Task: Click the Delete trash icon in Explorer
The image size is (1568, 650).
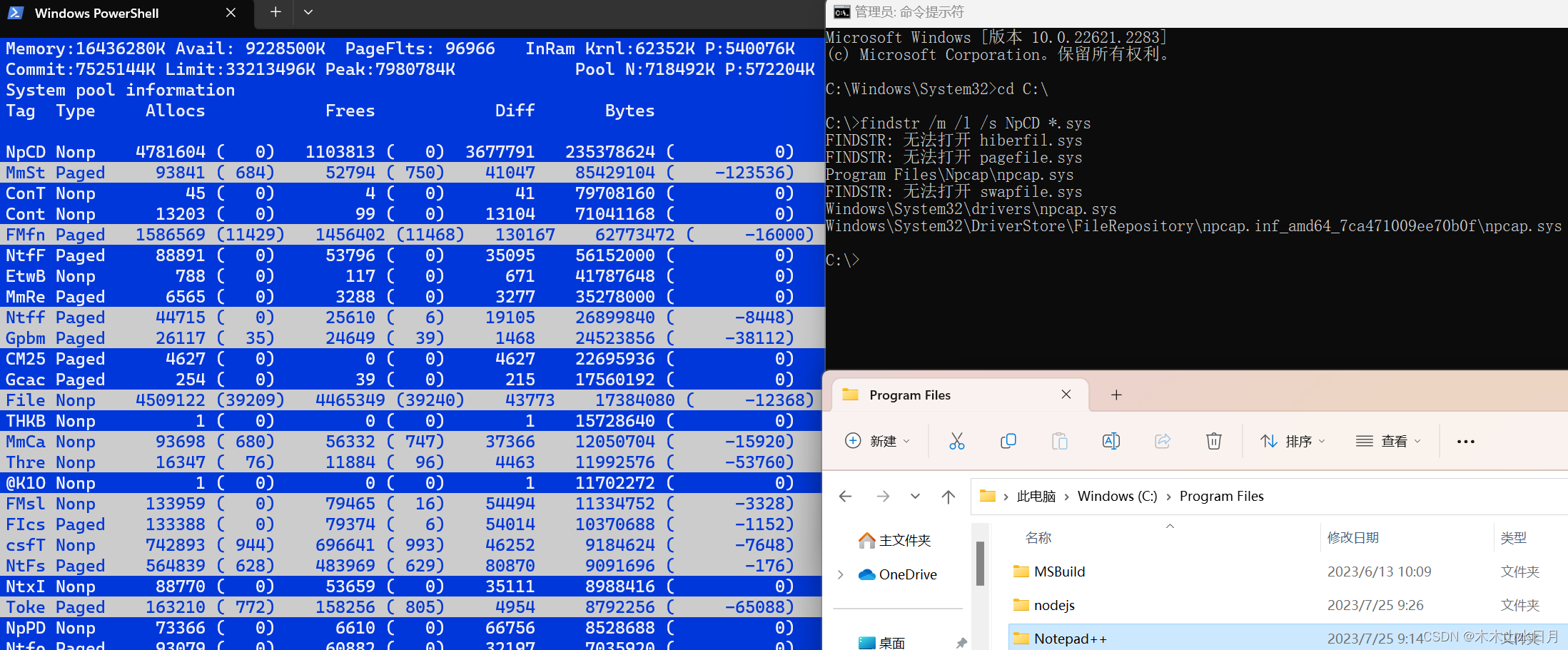Action: [x=1214, y=441]
